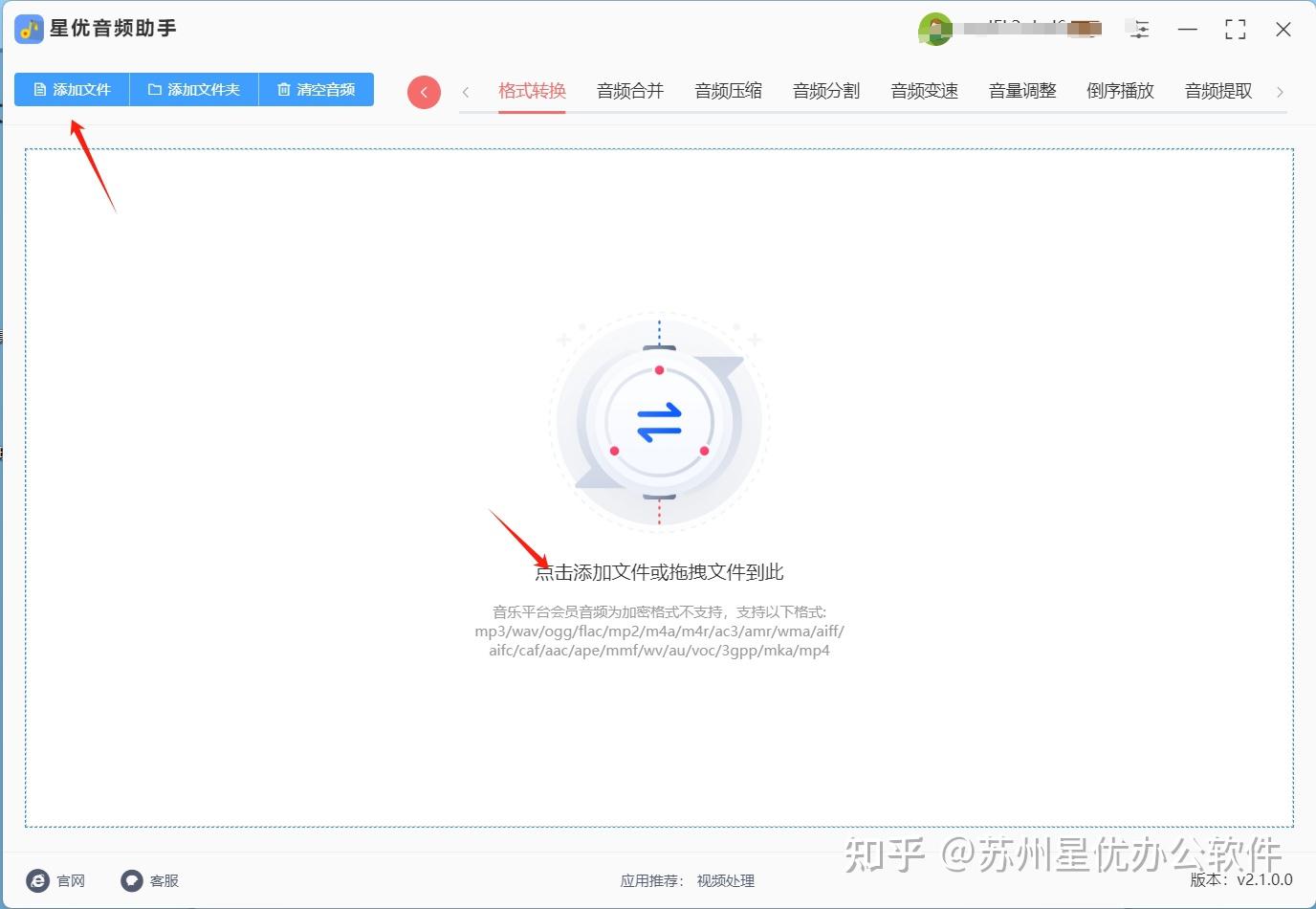The height and width of the screenshot is (909, 1316).
Task: Open the sliders settings icon near the avatar
Action: (x=1138, y=29)
